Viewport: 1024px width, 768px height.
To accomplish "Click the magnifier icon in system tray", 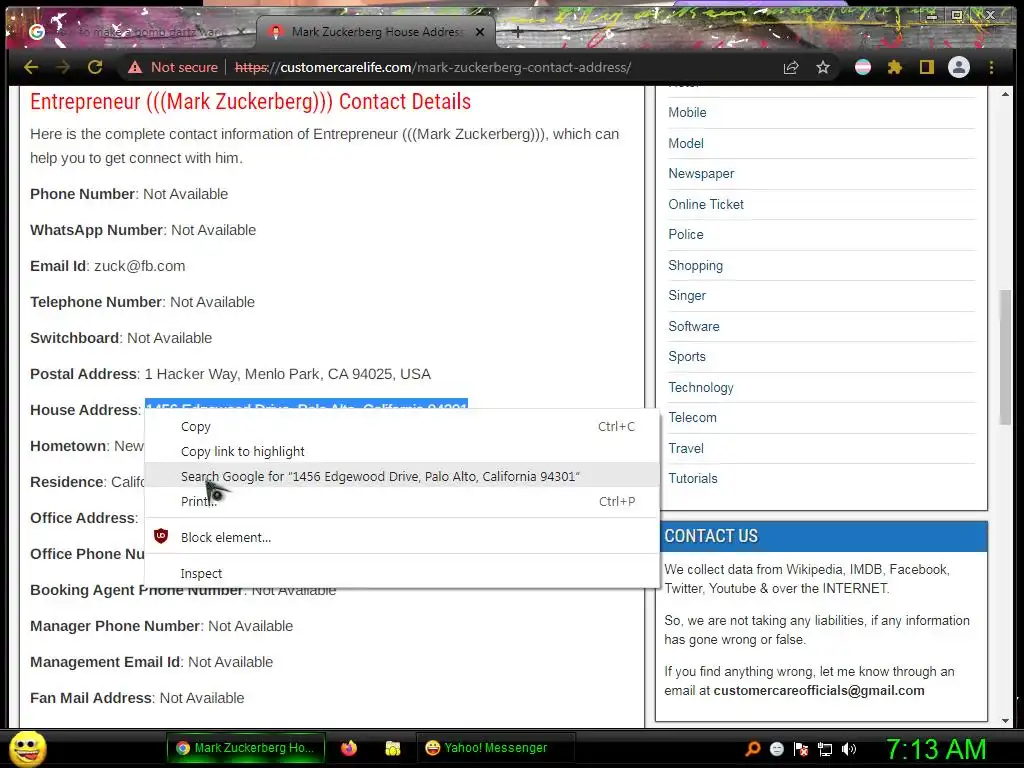I will [753, 748].
